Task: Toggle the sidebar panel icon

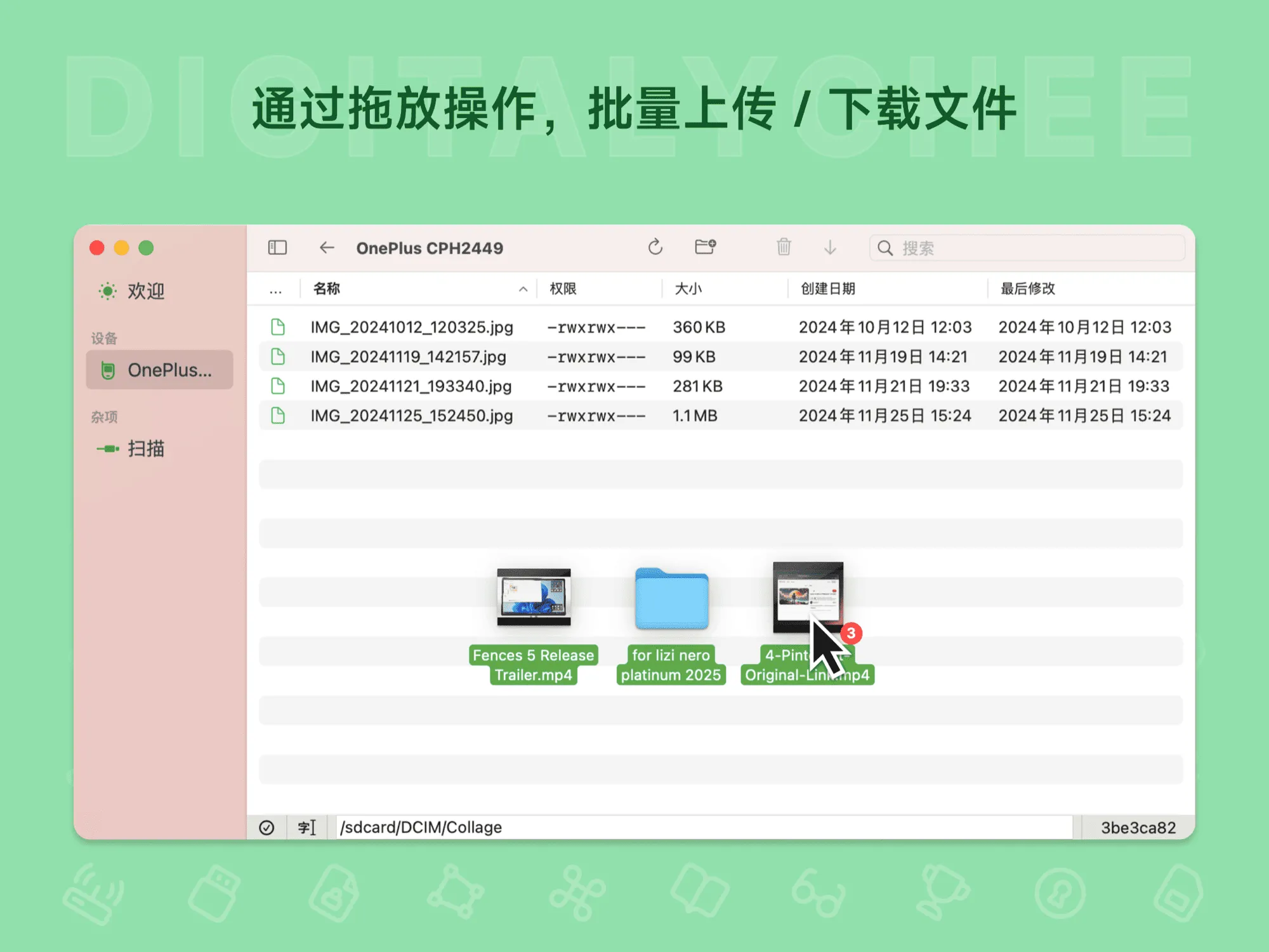Action: coord(277,247)
